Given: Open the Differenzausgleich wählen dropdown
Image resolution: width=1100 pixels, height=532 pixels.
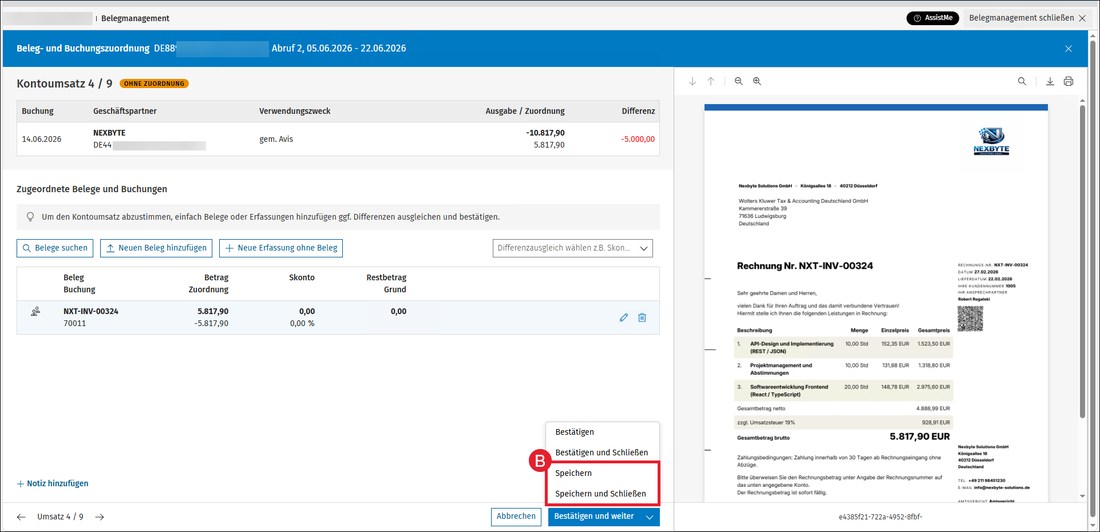Looking at the screenshot, I should click(x=572, y=248).
